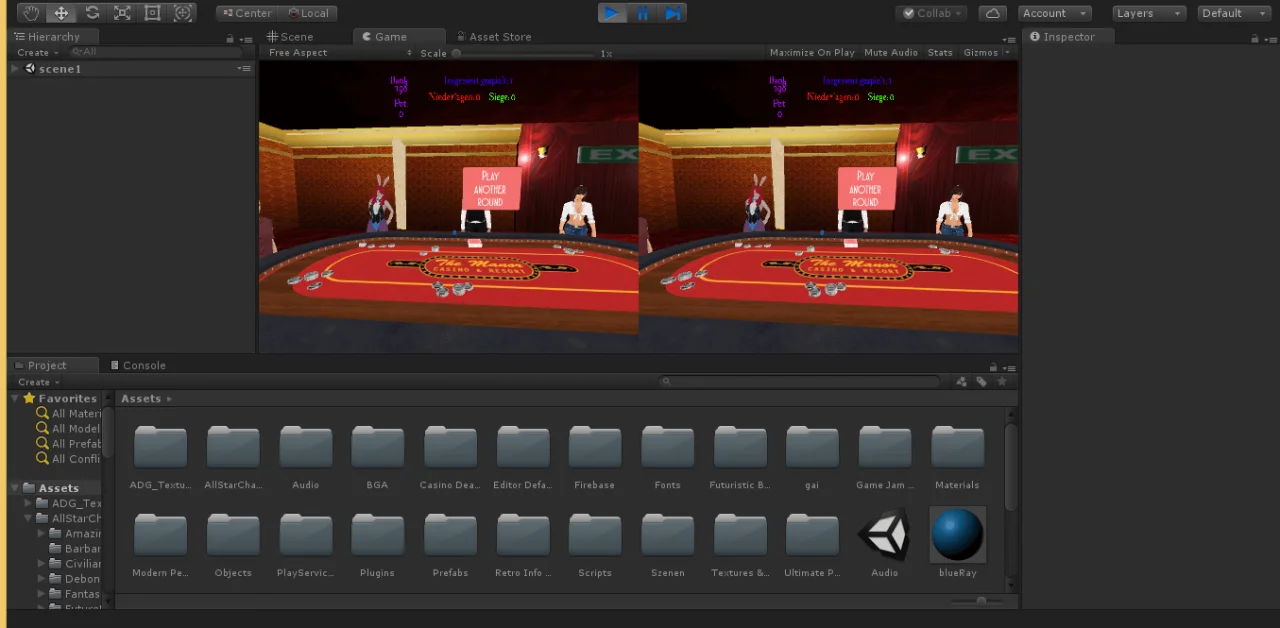Select All Models favorite search
Screen dimensions: 1280x628
69,429
